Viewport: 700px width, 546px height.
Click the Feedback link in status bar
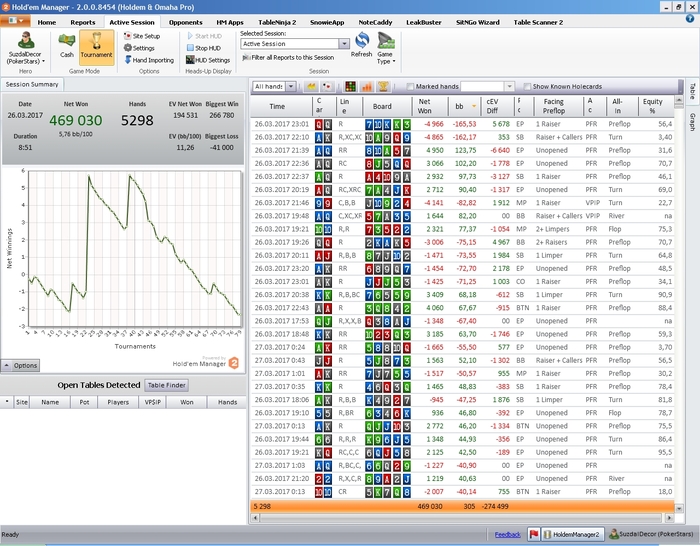pos(507,535)
